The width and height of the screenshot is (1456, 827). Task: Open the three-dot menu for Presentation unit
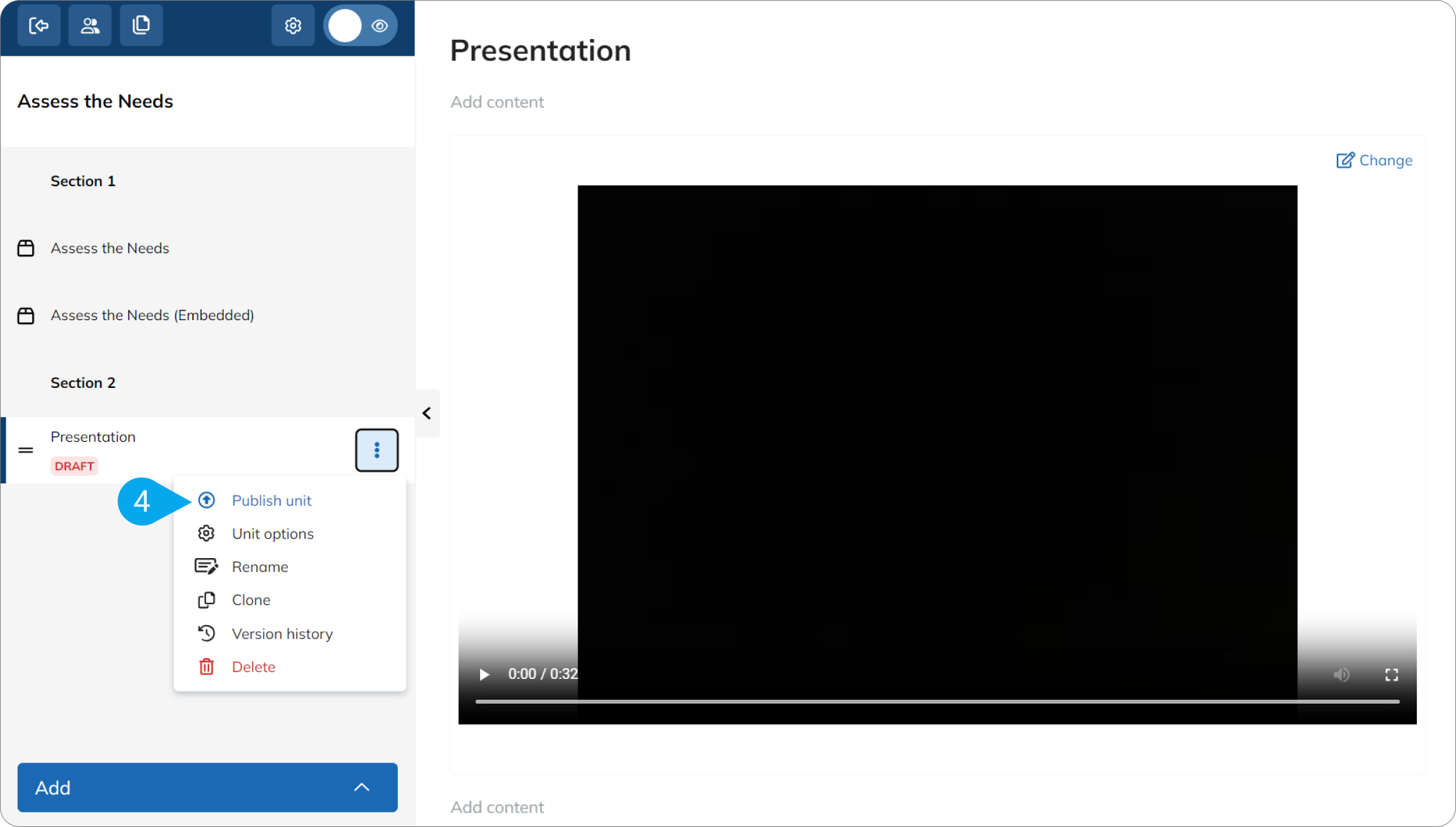(377, 450)
